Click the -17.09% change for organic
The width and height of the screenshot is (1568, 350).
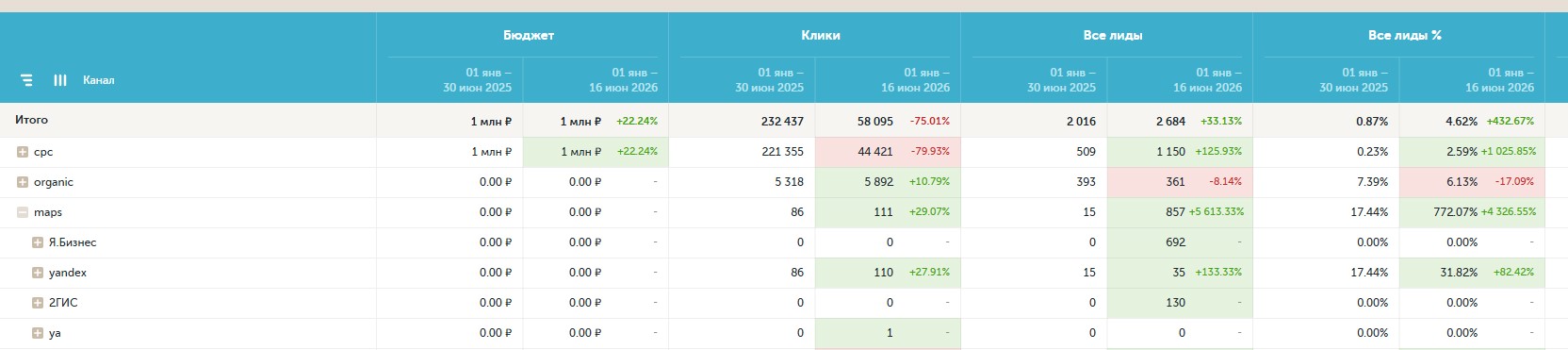pos(1514,182)
